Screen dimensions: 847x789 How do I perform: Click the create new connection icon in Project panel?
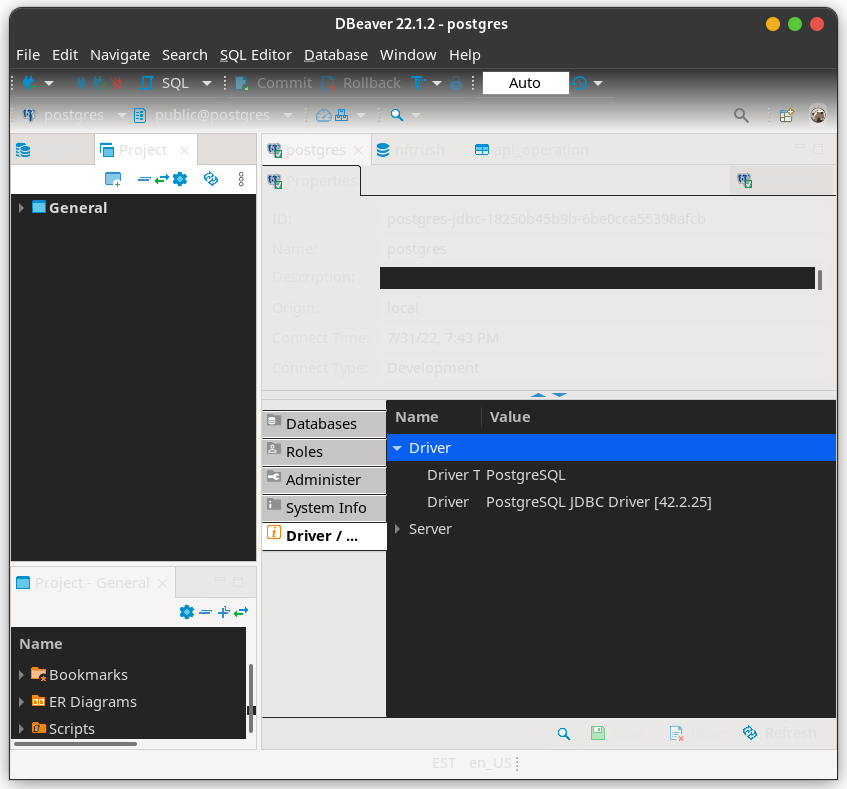(113, 179)
